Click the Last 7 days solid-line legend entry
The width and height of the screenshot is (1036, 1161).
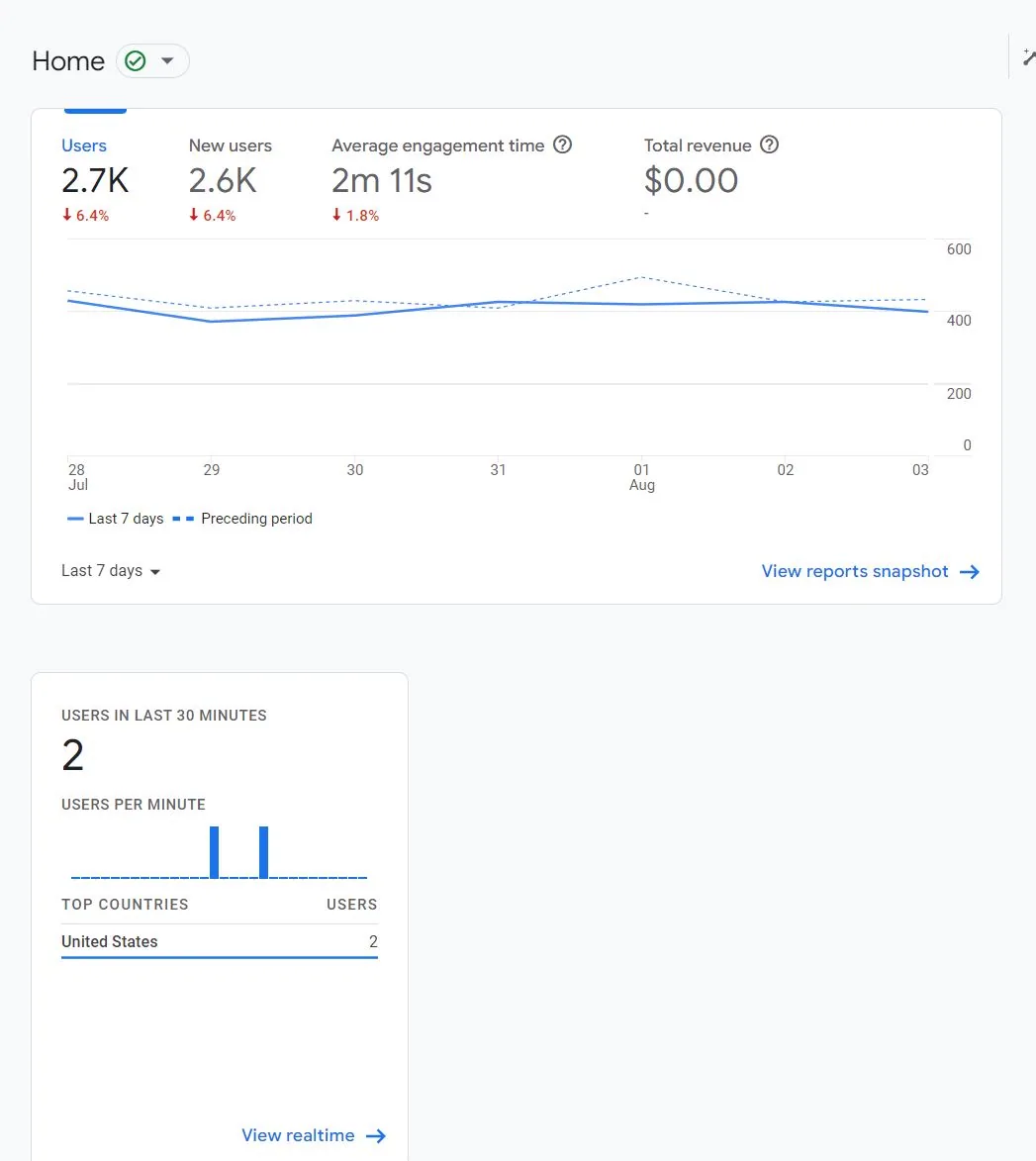(x=116, y=519)
